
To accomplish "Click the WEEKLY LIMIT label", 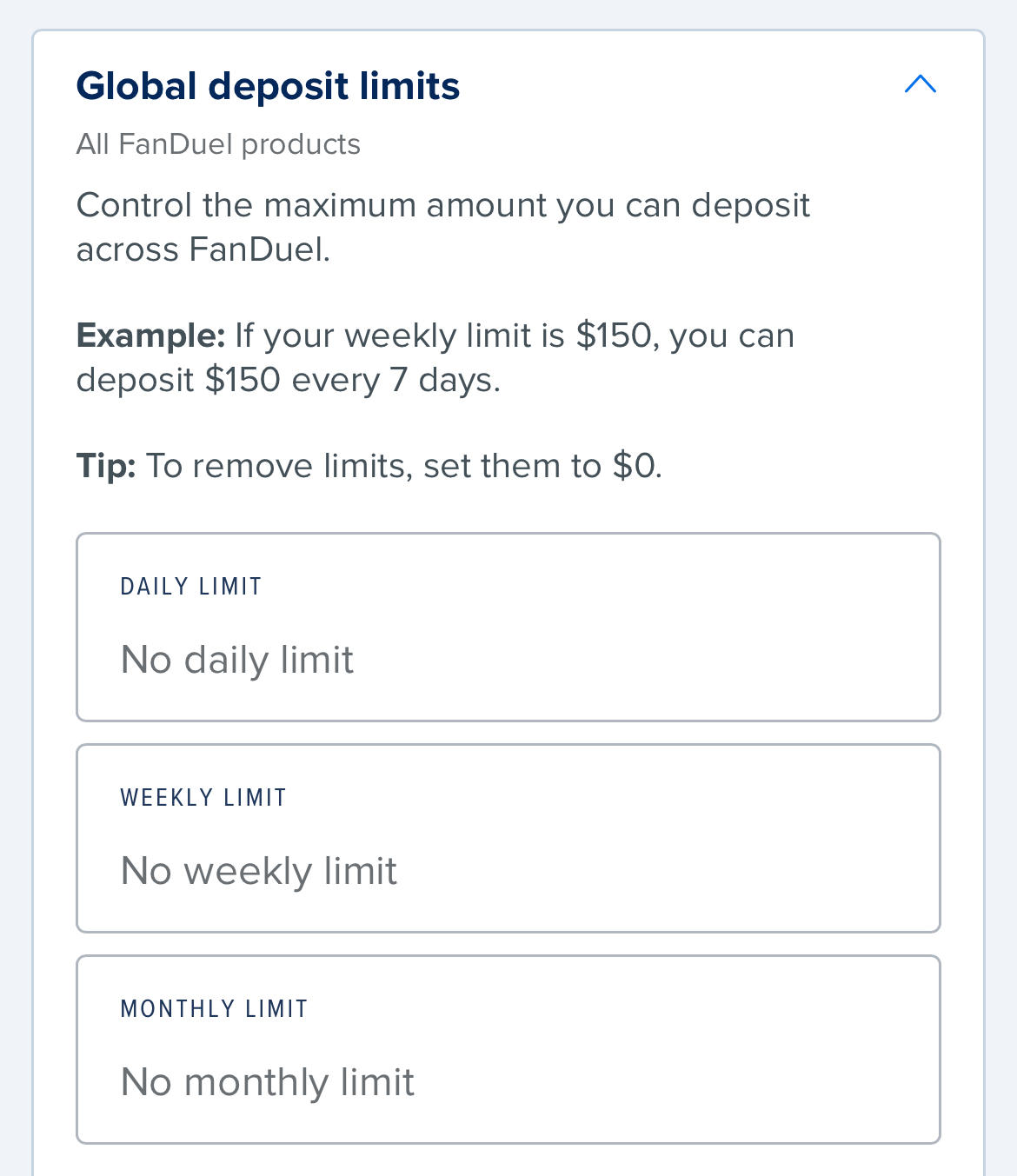I will (203, 797).
